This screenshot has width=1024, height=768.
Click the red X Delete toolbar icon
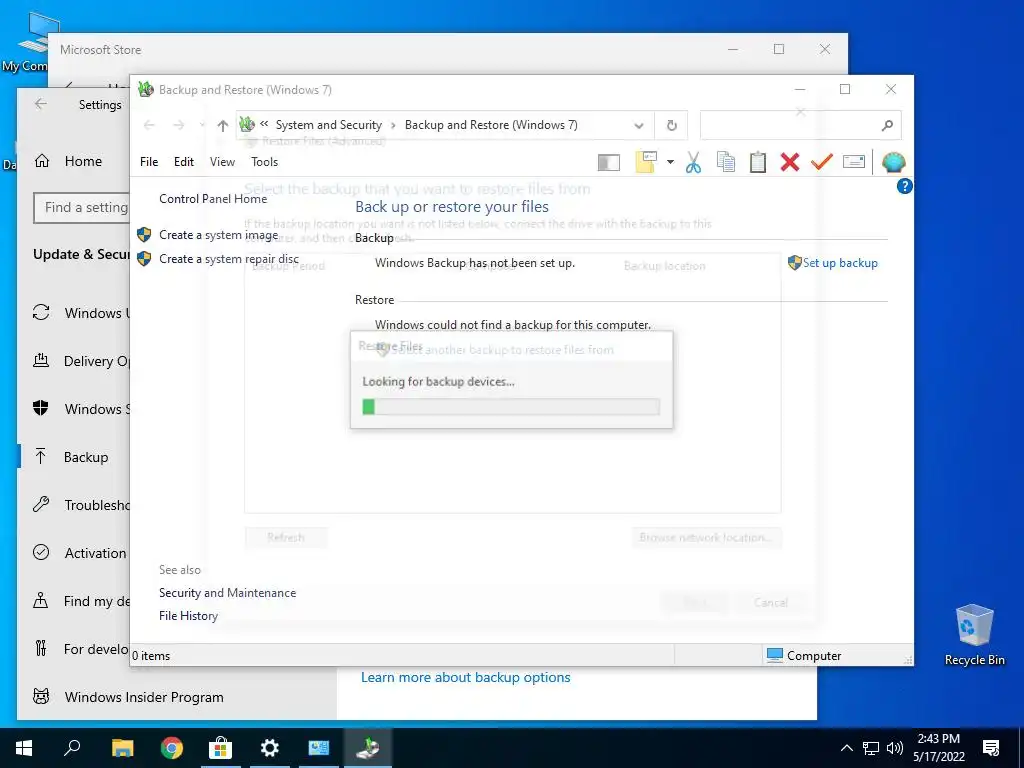(790, 162)
